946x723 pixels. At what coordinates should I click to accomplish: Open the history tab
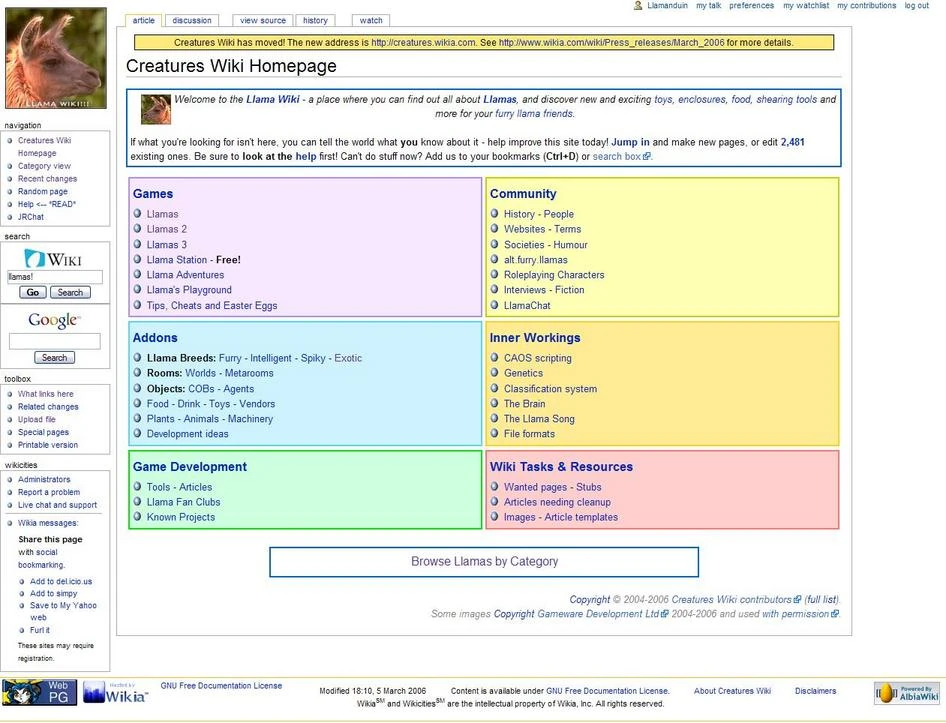pos(315,20)
